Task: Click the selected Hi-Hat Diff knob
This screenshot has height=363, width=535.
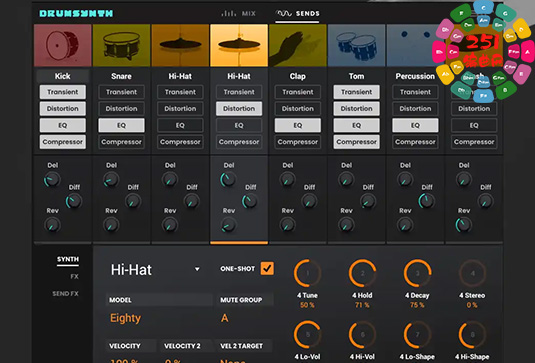Action: 250,201
